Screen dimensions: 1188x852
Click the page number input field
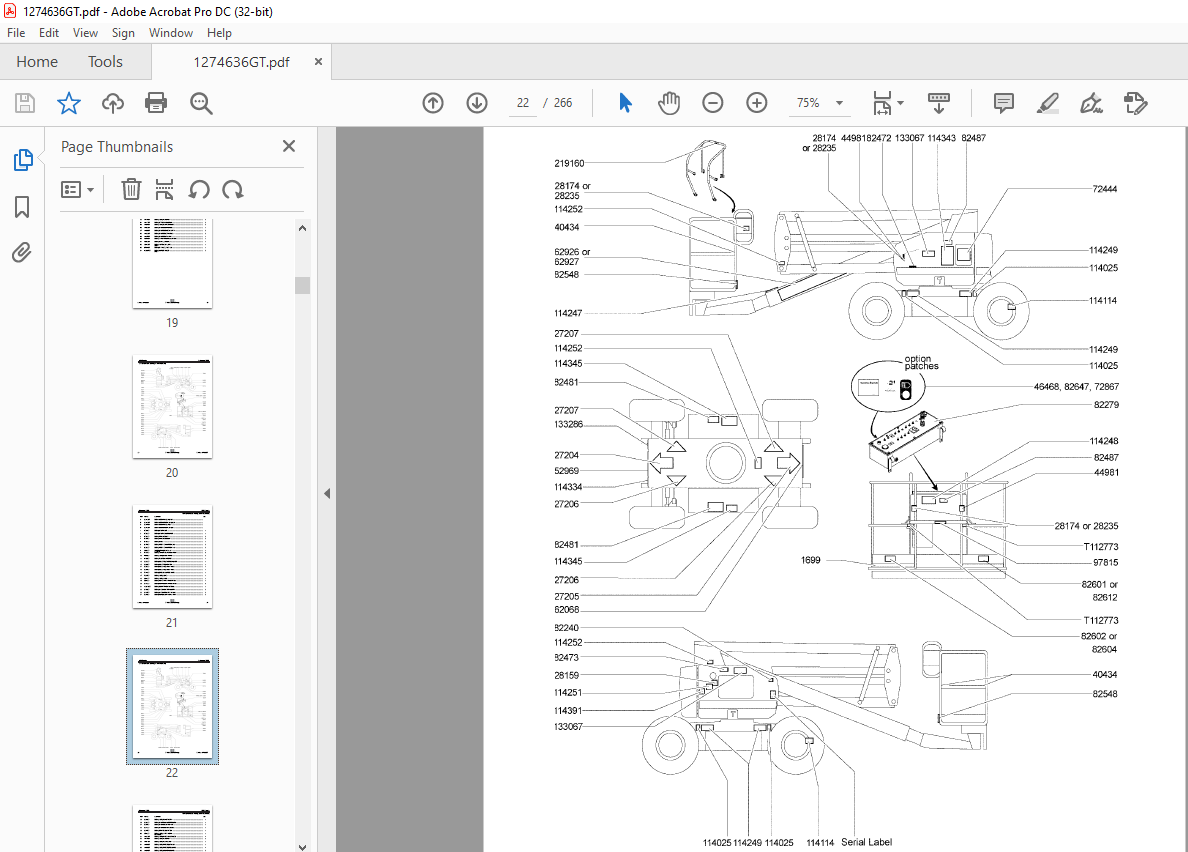pyautogui.click(x=523, y=103)
